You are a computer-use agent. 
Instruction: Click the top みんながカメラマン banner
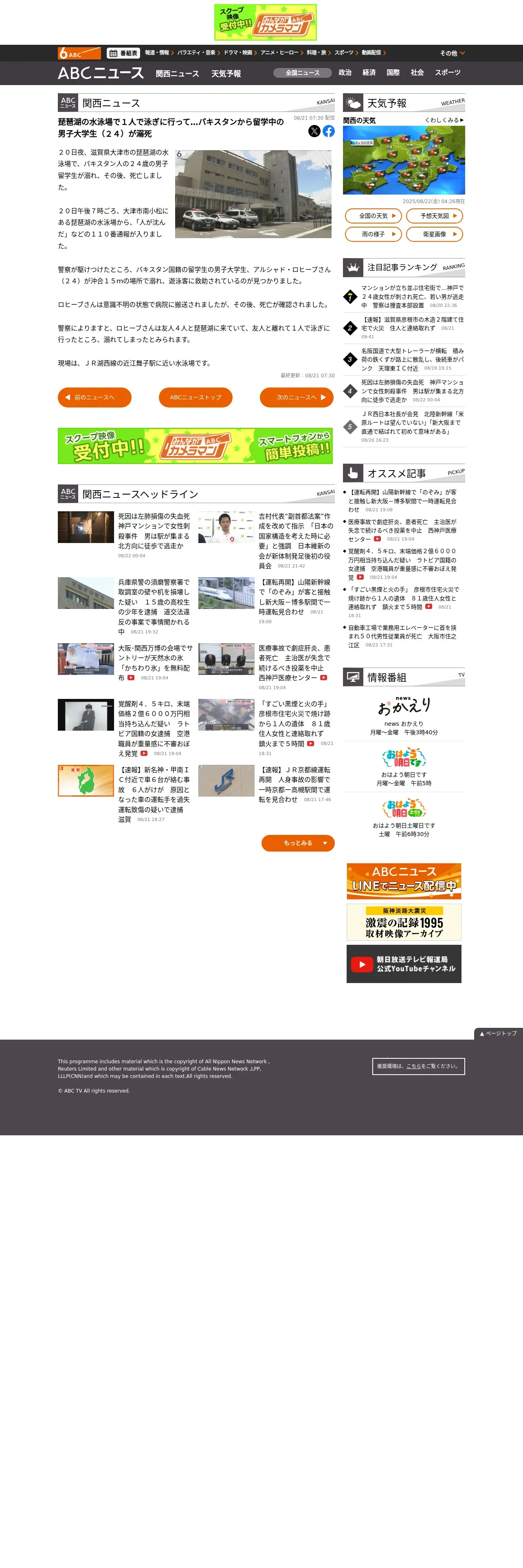266,22
